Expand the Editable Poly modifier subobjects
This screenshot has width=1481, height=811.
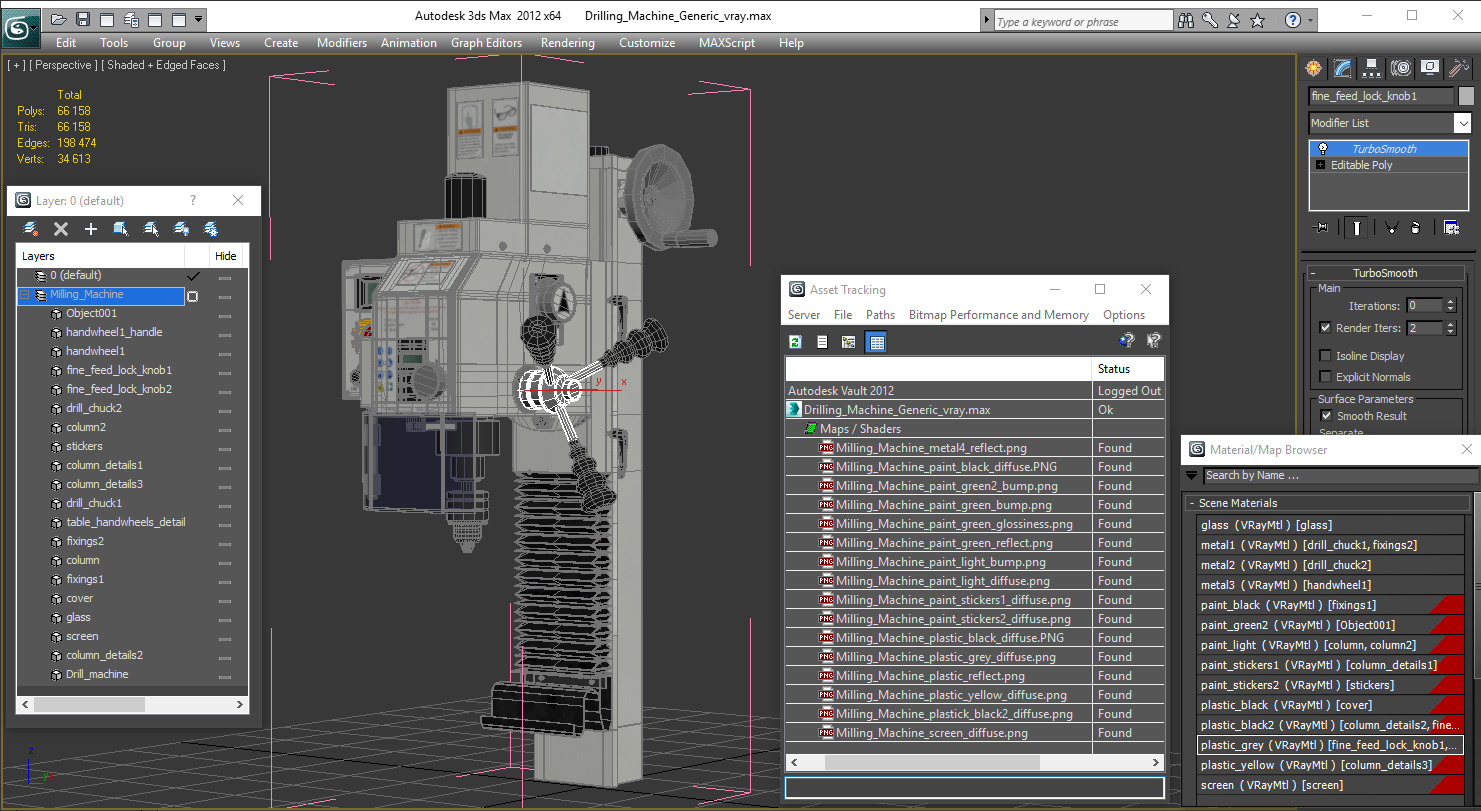1320,165
